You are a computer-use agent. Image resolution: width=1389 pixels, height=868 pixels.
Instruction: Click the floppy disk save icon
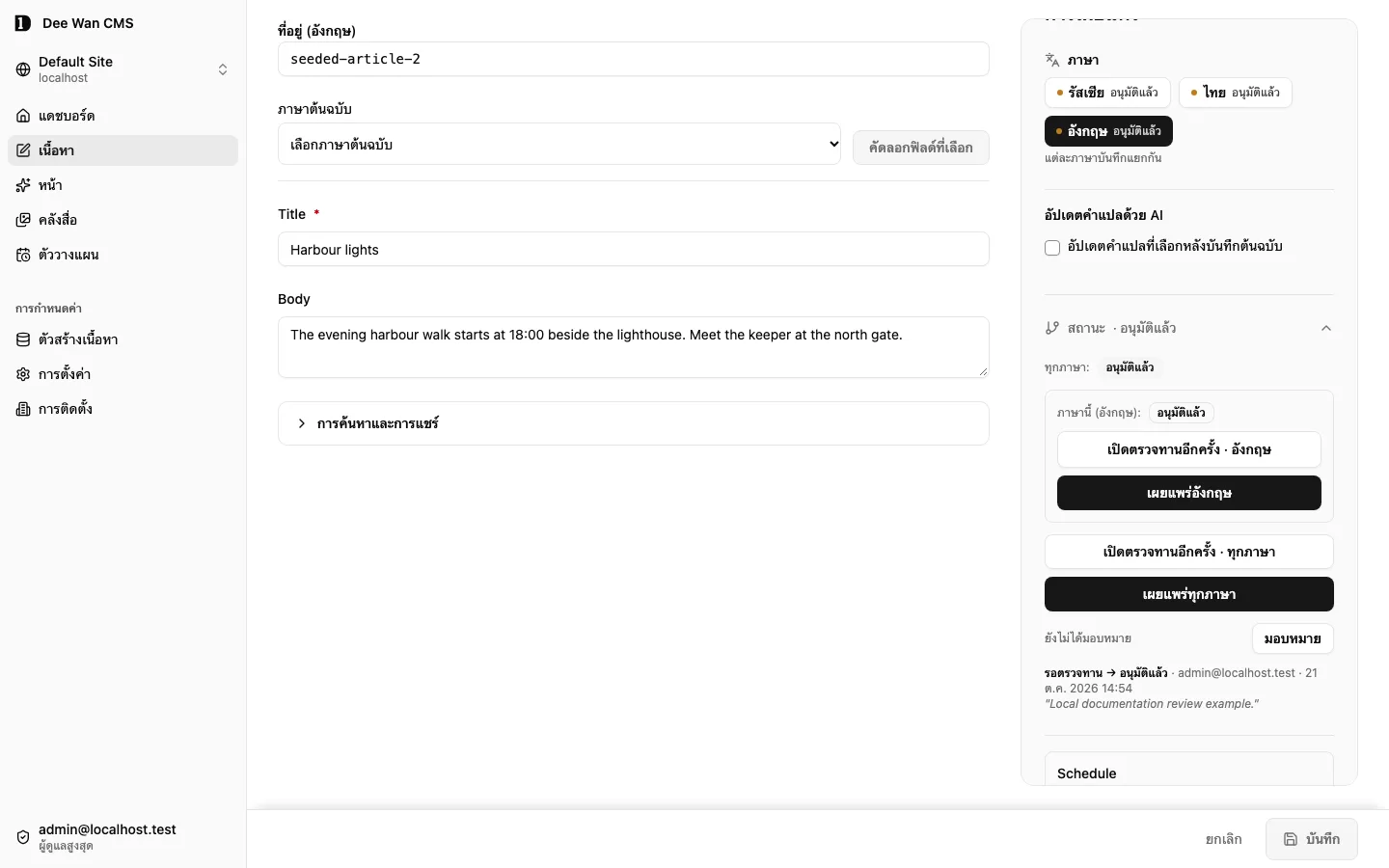(1291, 839)
